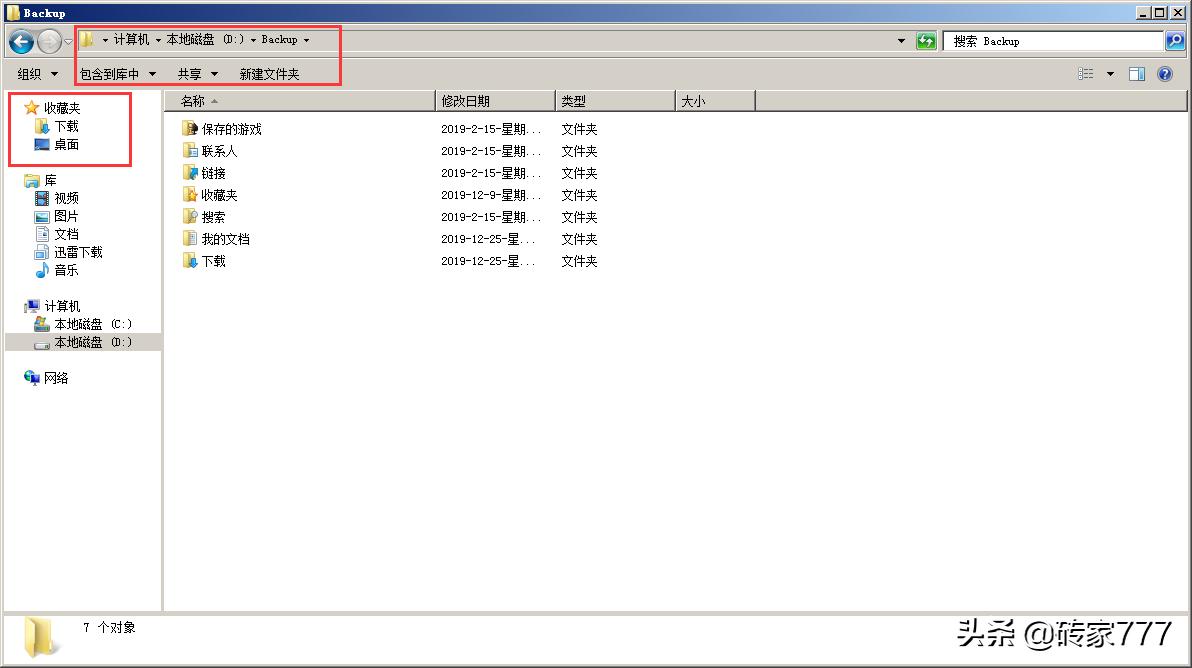
Task: Open 桌面 in the navigation pane
Action: pos(66,144)
